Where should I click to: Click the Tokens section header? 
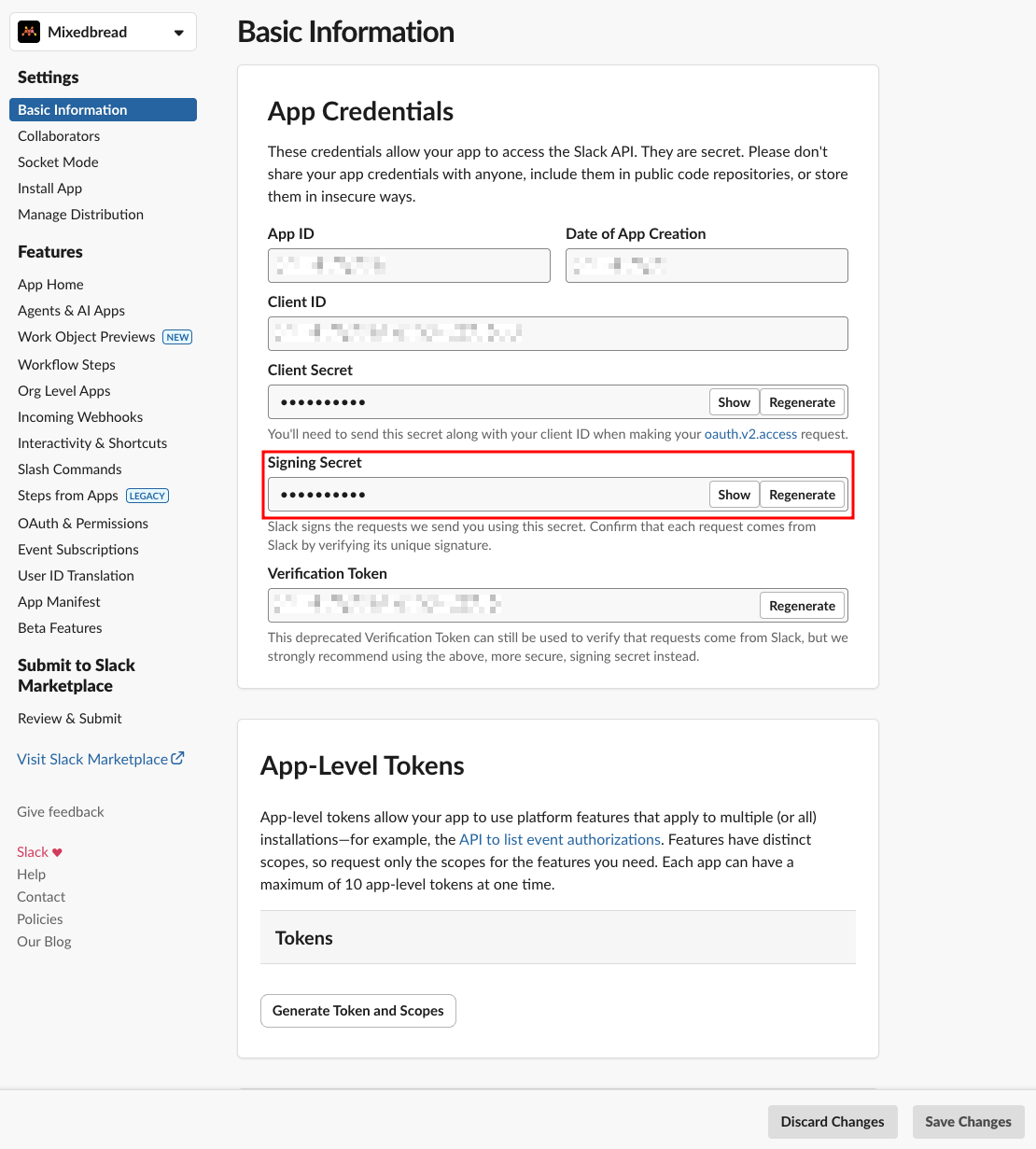click(x=558, y=938)
